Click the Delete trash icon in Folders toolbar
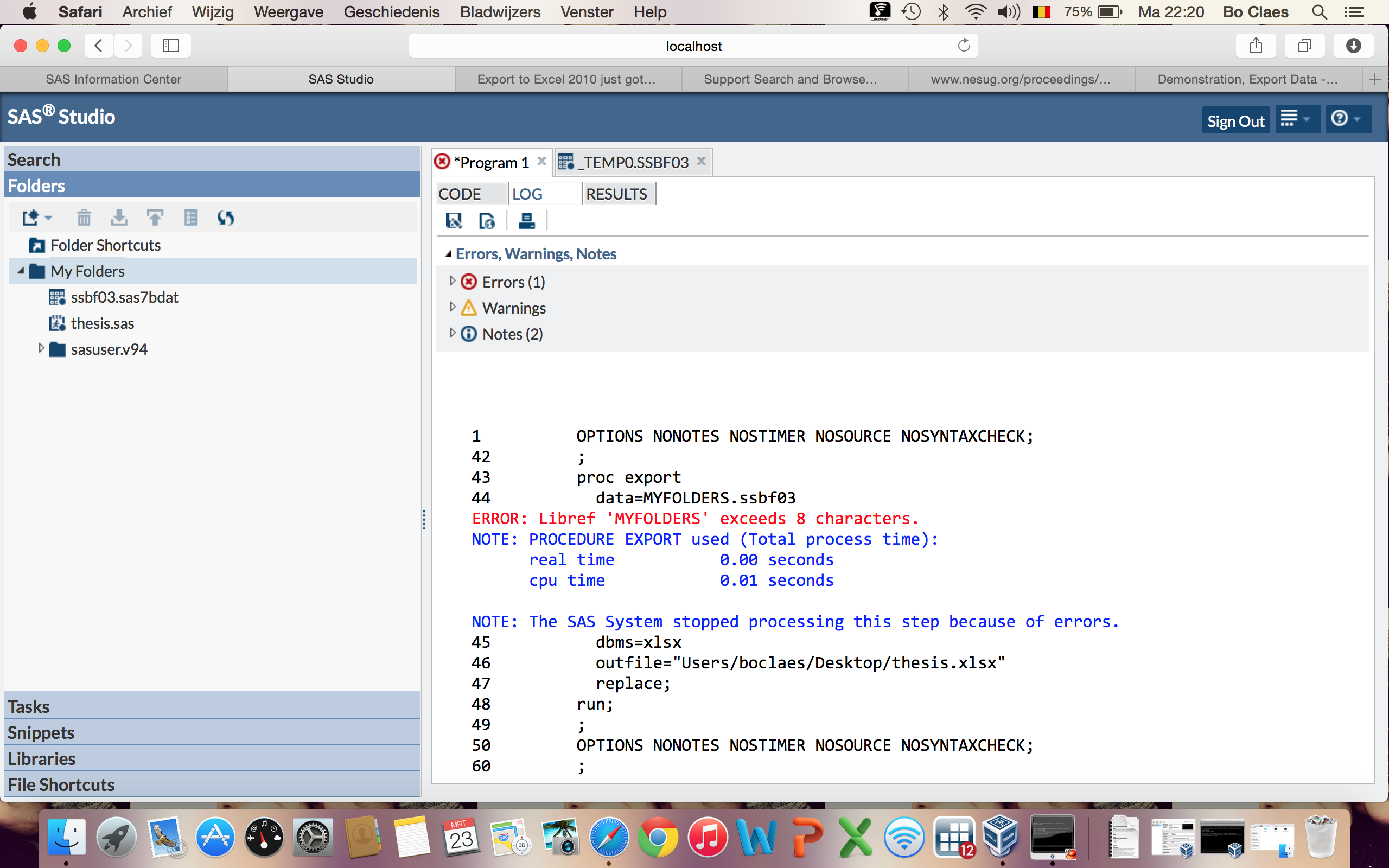 click(84, 218)
